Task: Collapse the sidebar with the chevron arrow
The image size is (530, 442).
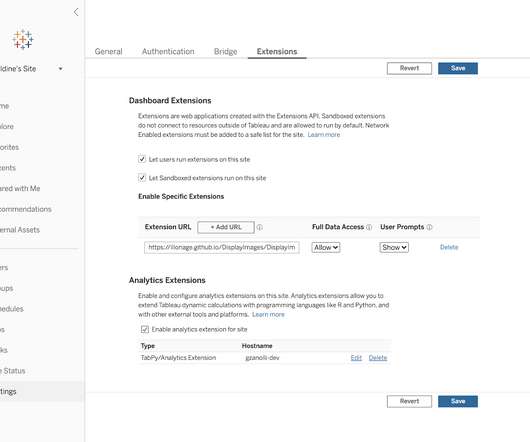Action: tap(76, 12)
